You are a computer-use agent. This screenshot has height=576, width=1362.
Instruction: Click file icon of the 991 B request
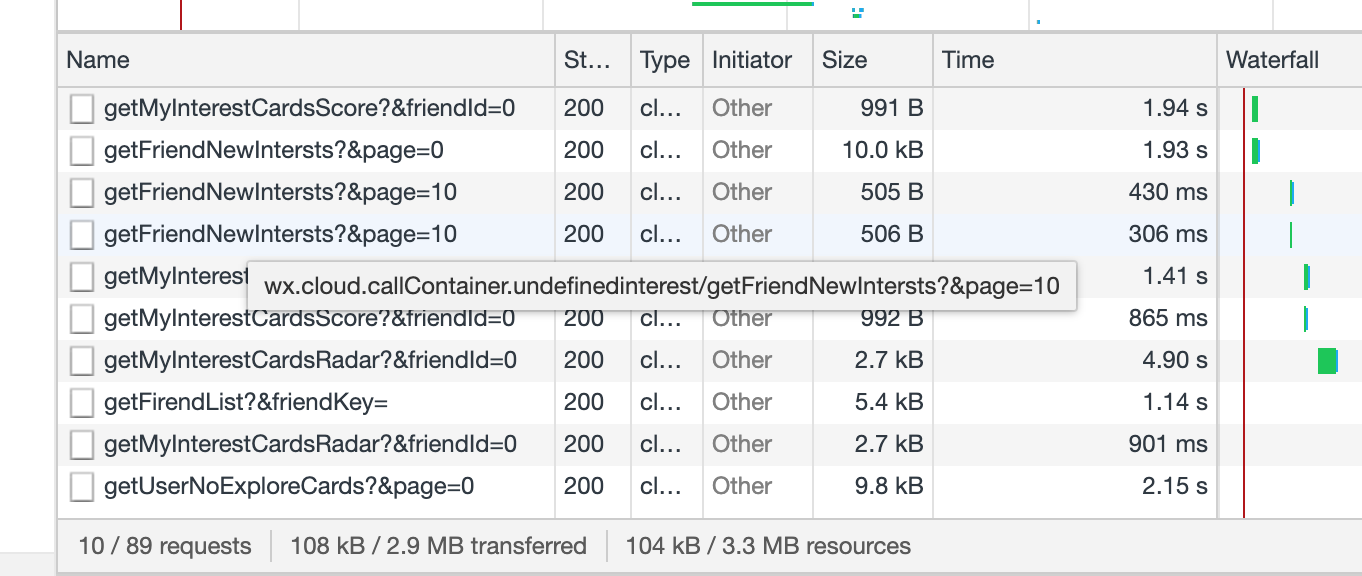click(82, 109)
